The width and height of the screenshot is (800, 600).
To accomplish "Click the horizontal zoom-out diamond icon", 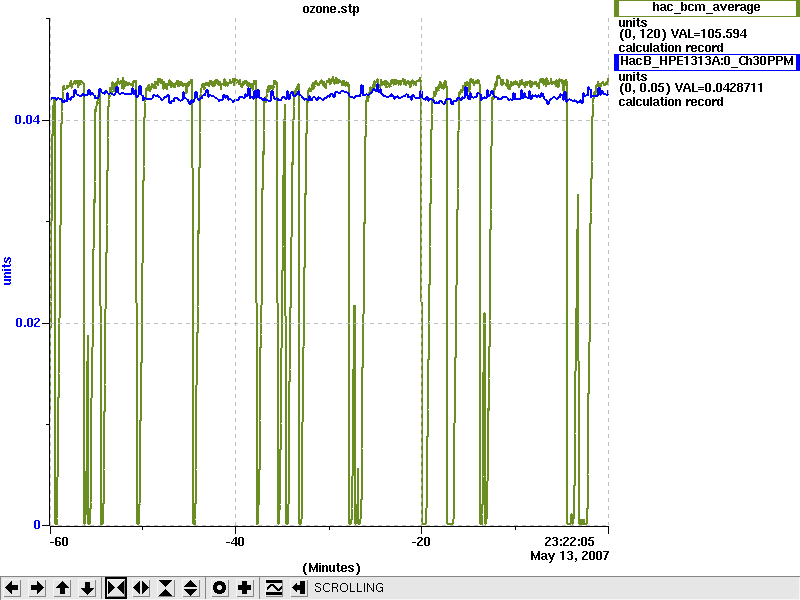I will (x=141, y=588).
